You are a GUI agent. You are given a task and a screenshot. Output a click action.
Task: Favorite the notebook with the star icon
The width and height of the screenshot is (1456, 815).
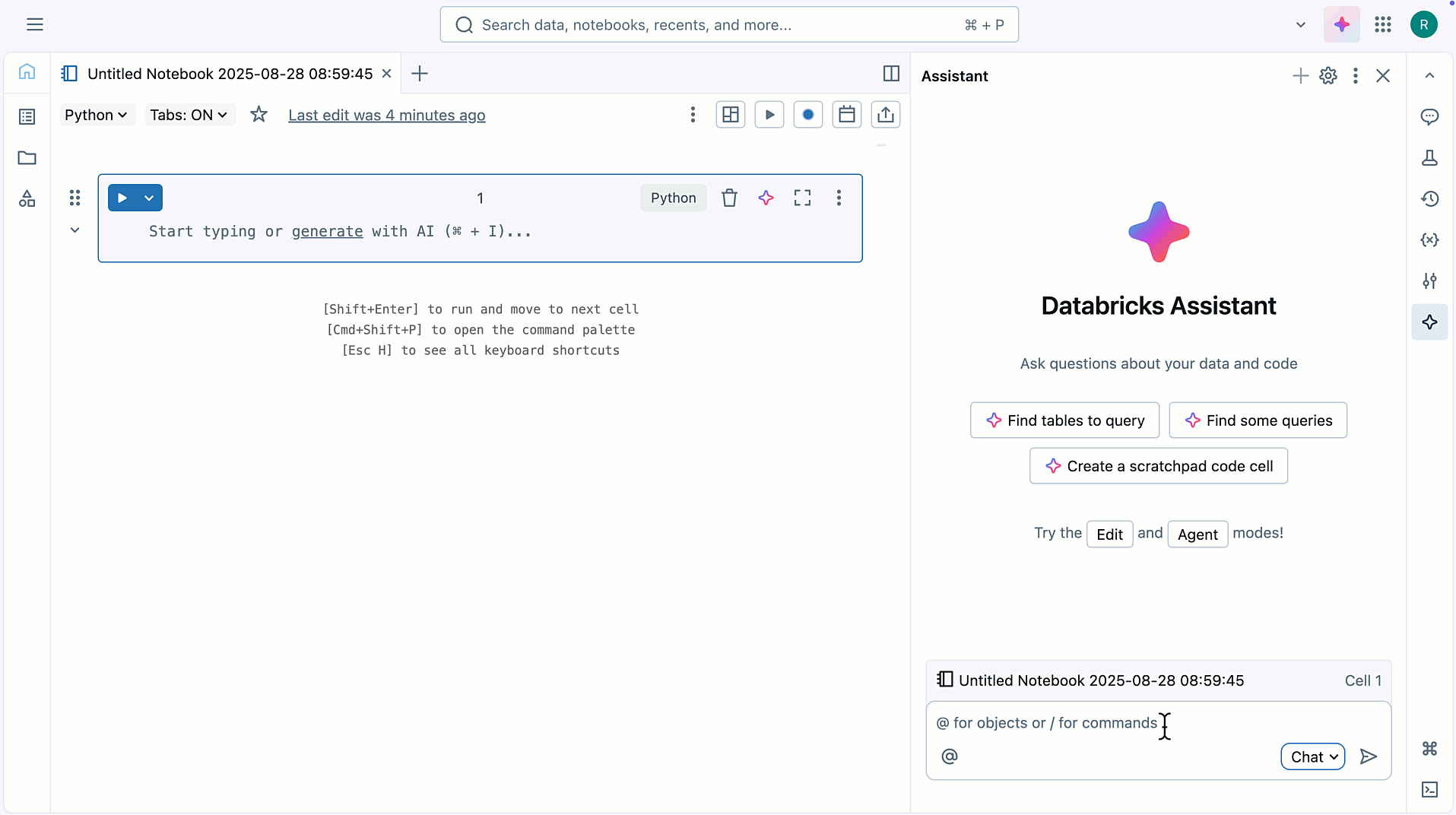point(259,115)
